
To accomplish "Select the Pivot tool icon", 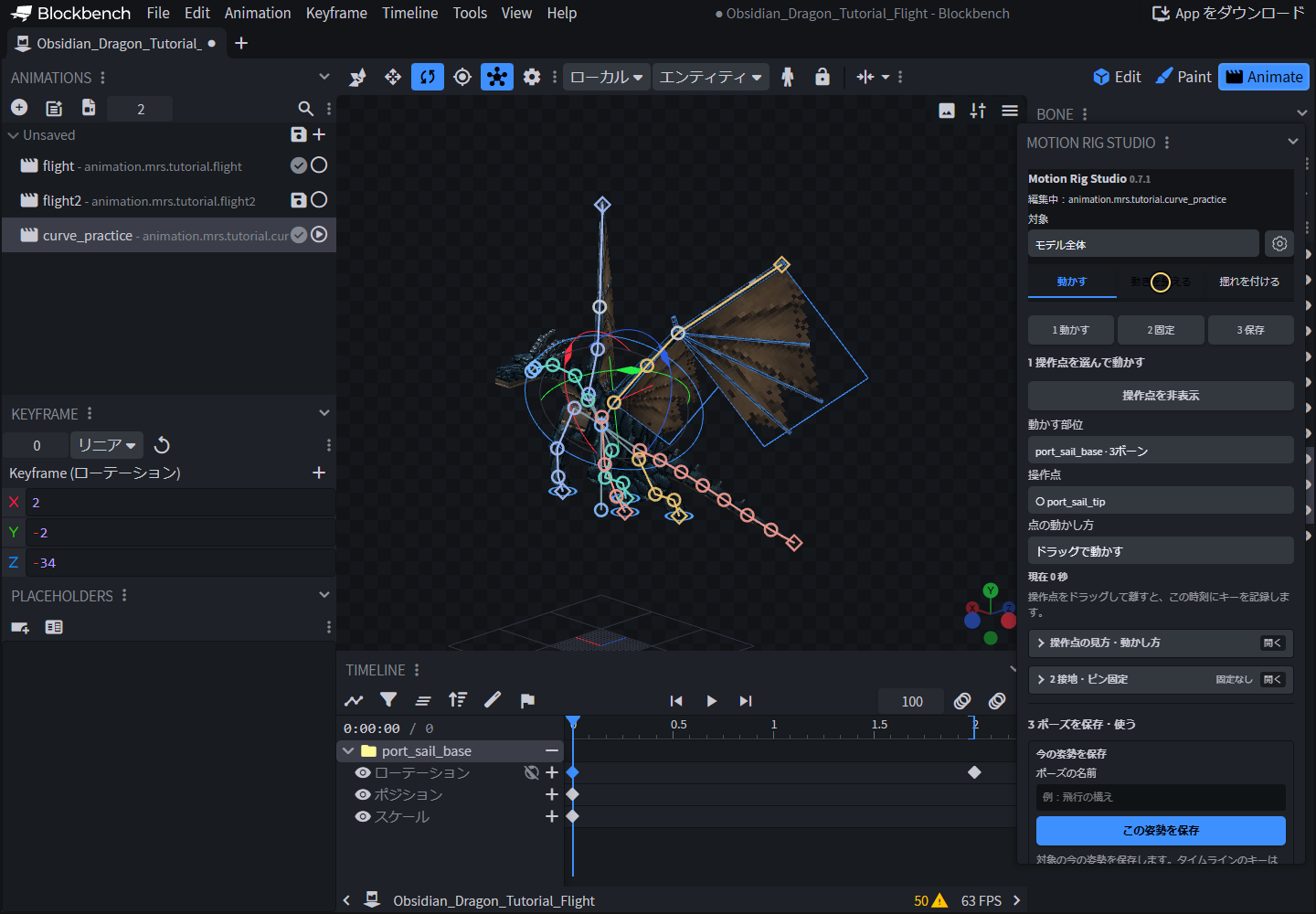I will pos(462,77).
